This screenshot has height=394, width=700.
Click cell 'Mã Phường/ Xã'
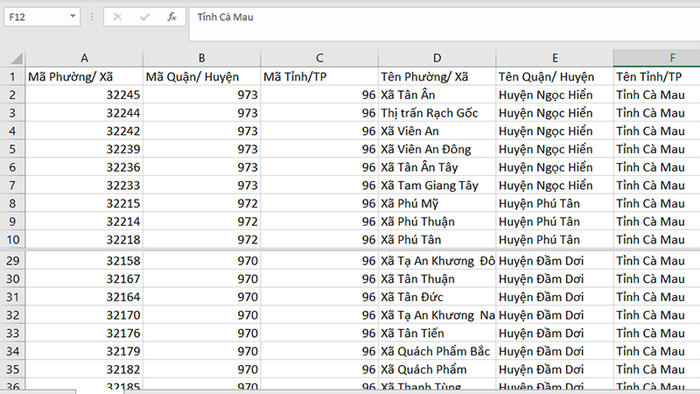click(84, 77)
